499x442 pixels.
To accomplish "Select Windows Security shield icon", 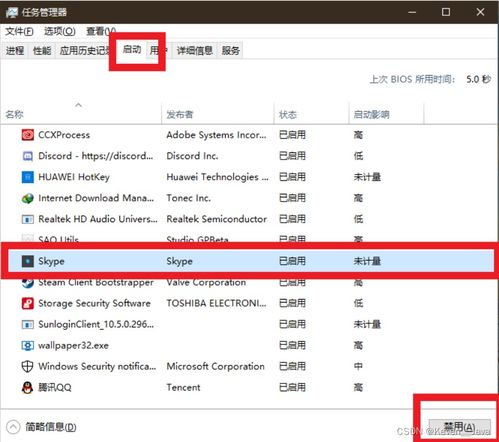I will 28,366.
